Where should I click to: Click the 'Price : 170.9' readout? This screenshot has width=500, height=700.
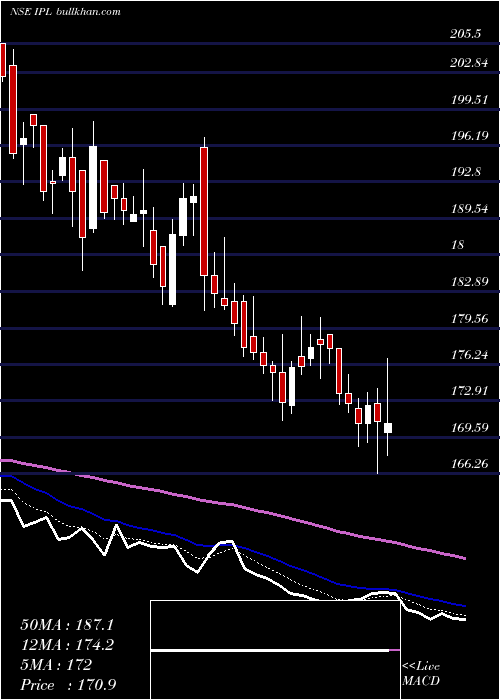point(69,685)
